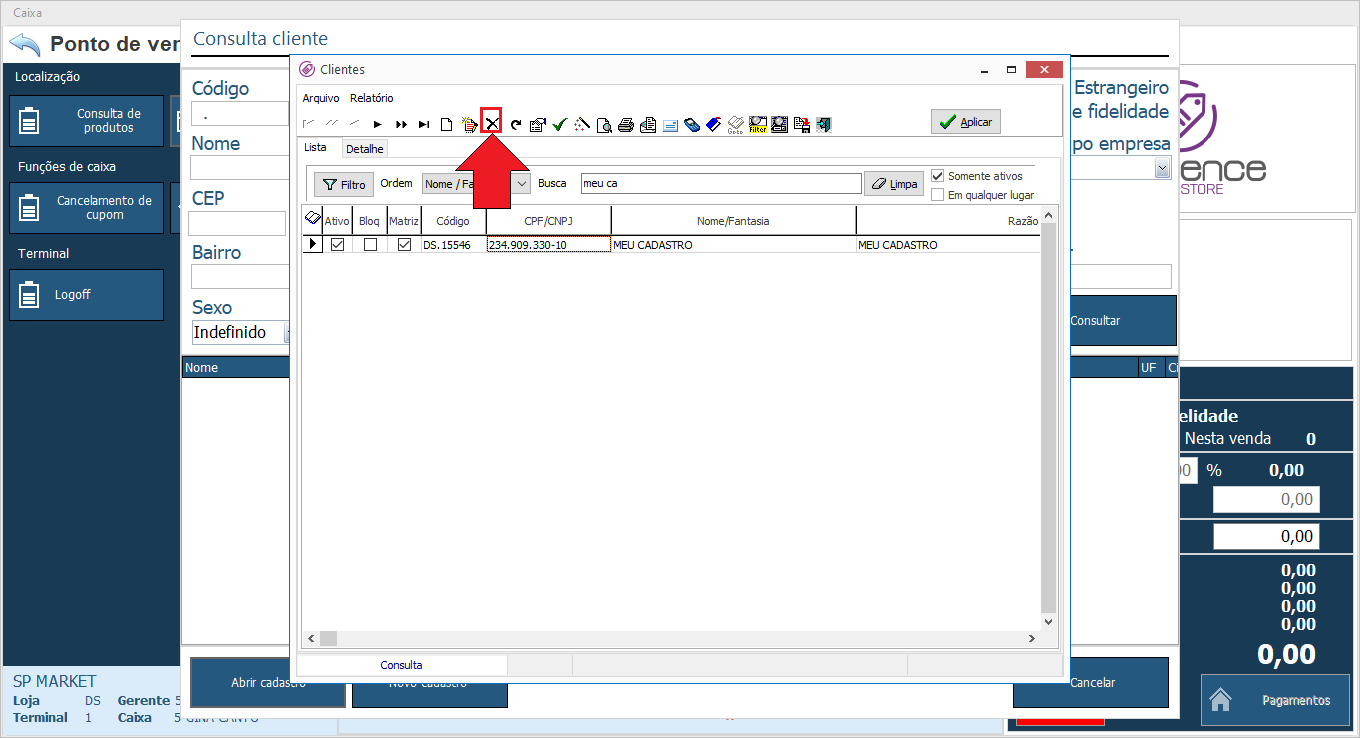Viewport: 1360px width, 738px height.
Task: Click the printer icon in Clientes toolbar
Action: pos(626,125)
